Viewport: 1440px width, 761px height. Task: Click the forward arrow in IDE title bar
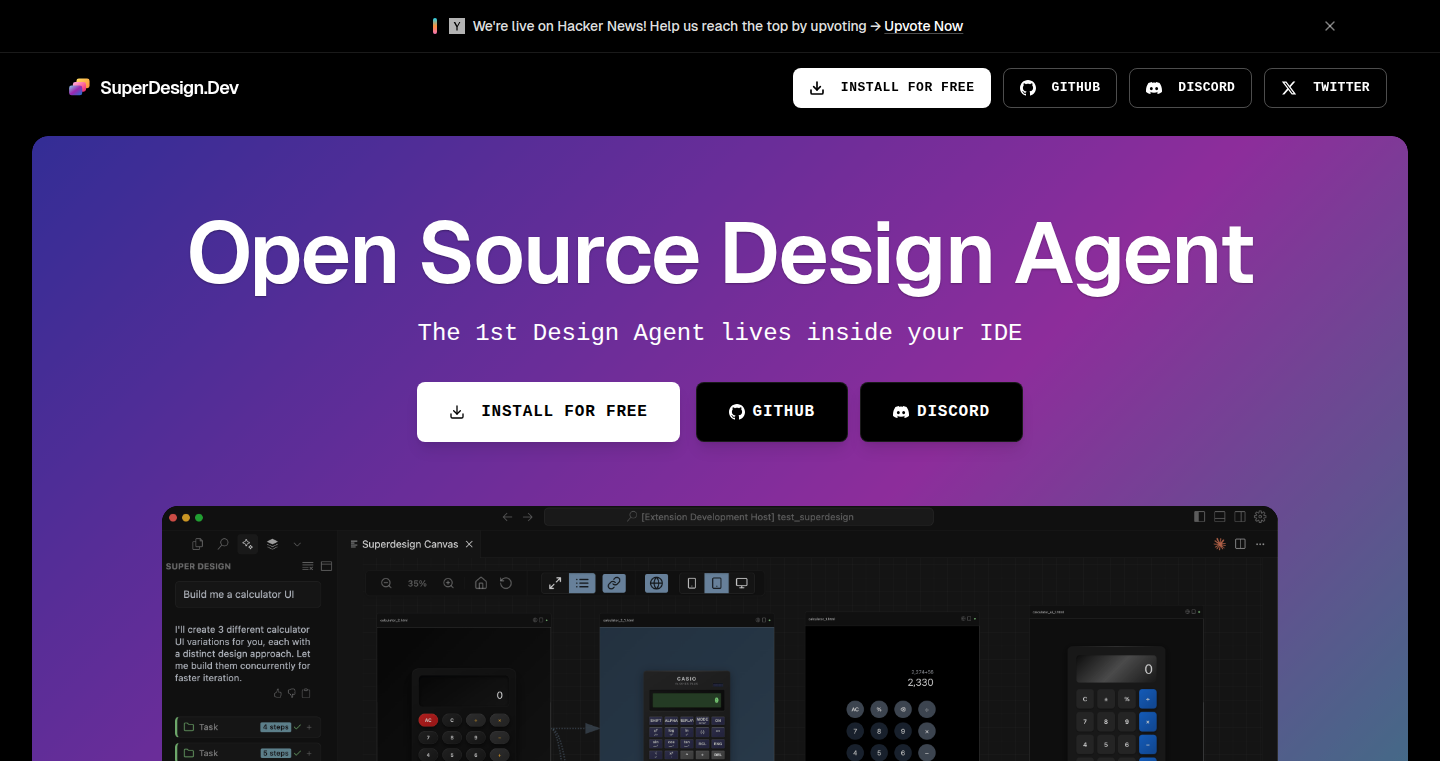coord(528,517)
